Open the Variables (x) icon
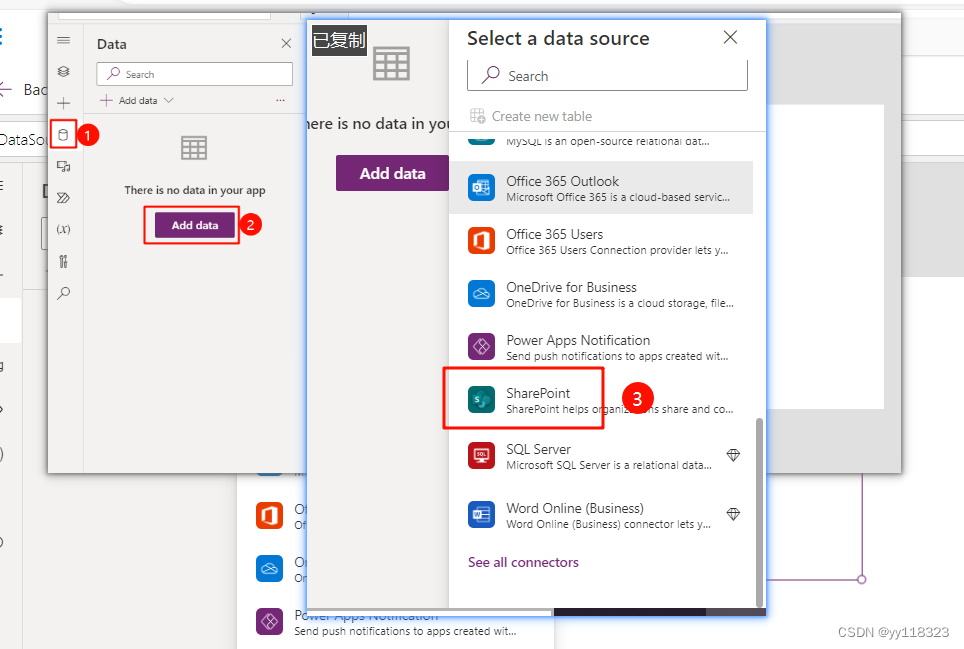Viewport: 964px width, 649px height. coord(63,229)
